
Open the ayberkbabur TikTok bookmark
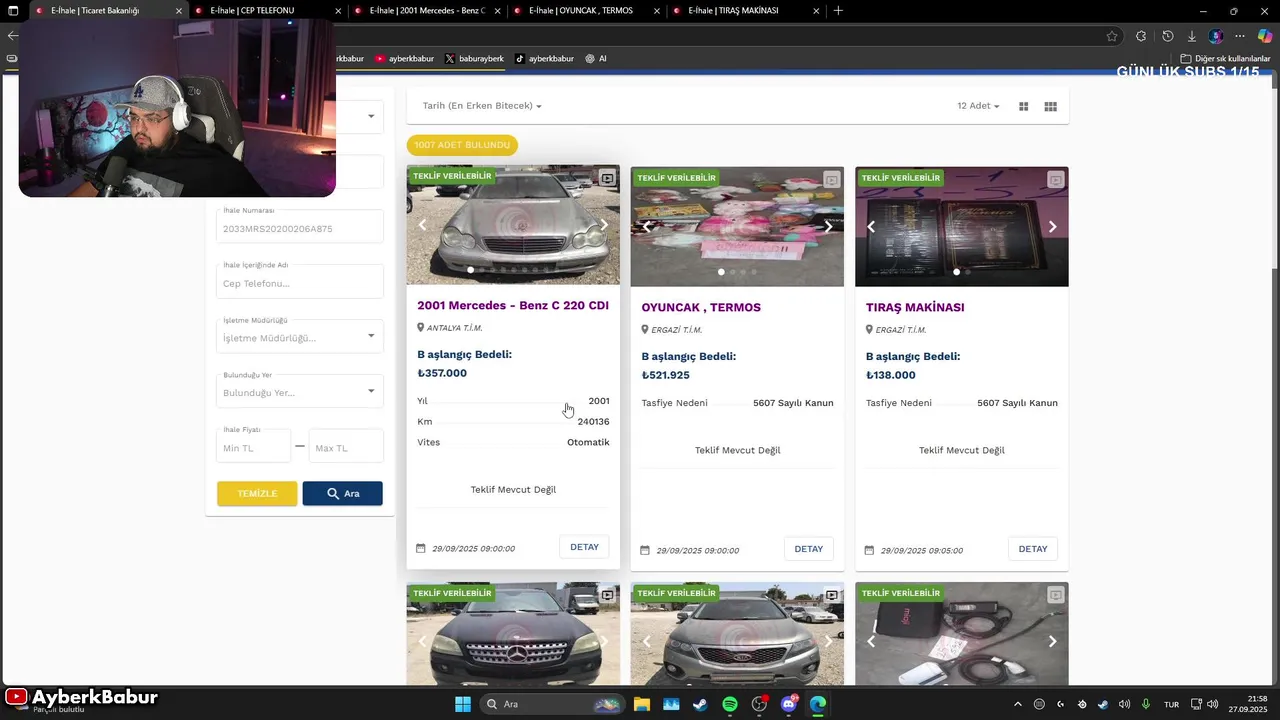(544, 59)
